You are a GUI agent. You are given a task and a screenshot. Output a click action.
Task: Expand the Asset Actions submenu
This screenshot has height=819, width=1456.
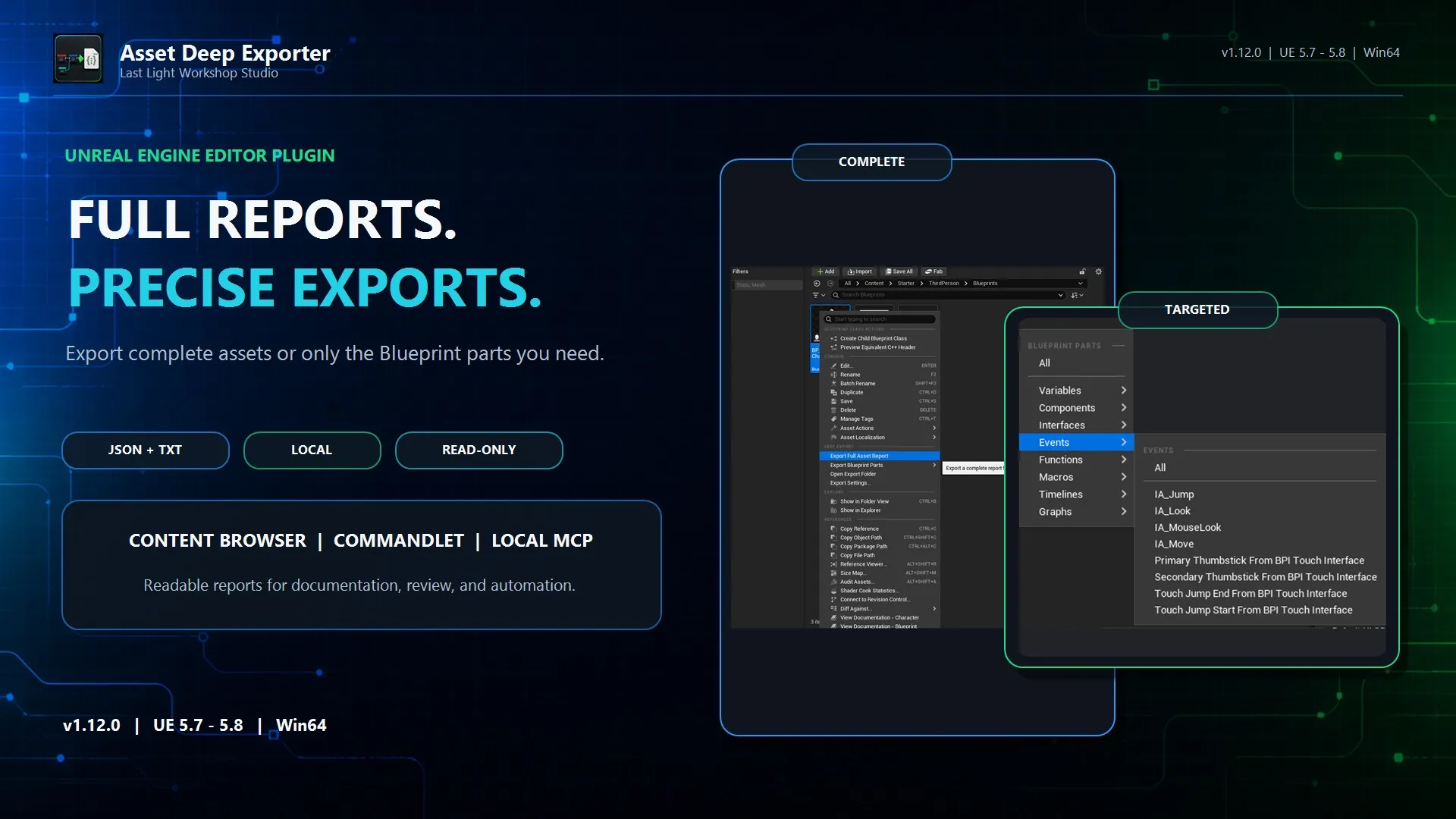click(x=880, y=428)
